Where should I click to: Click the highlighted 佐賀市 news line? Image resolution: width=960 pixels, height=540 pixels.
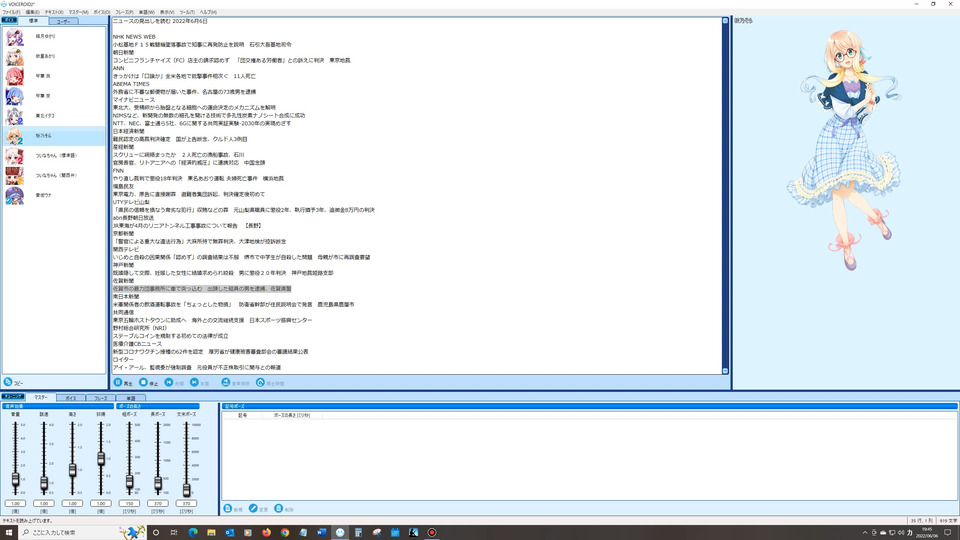(x=202, y=288)
